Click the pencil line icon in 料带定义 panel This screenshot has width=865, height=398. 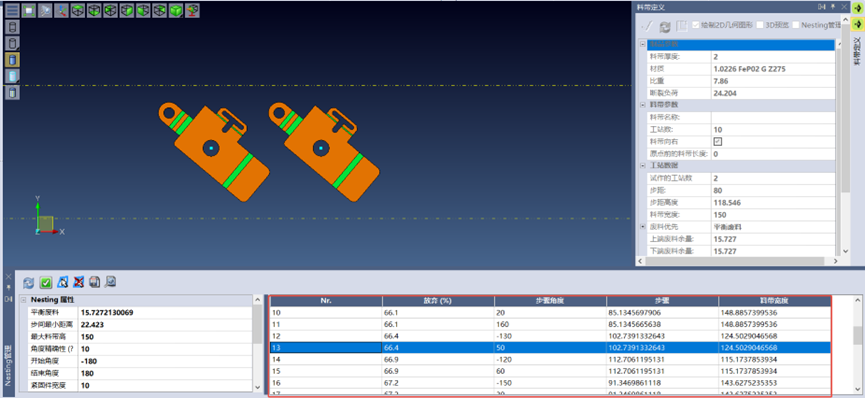pyautogui.click(x=647, y=26)
